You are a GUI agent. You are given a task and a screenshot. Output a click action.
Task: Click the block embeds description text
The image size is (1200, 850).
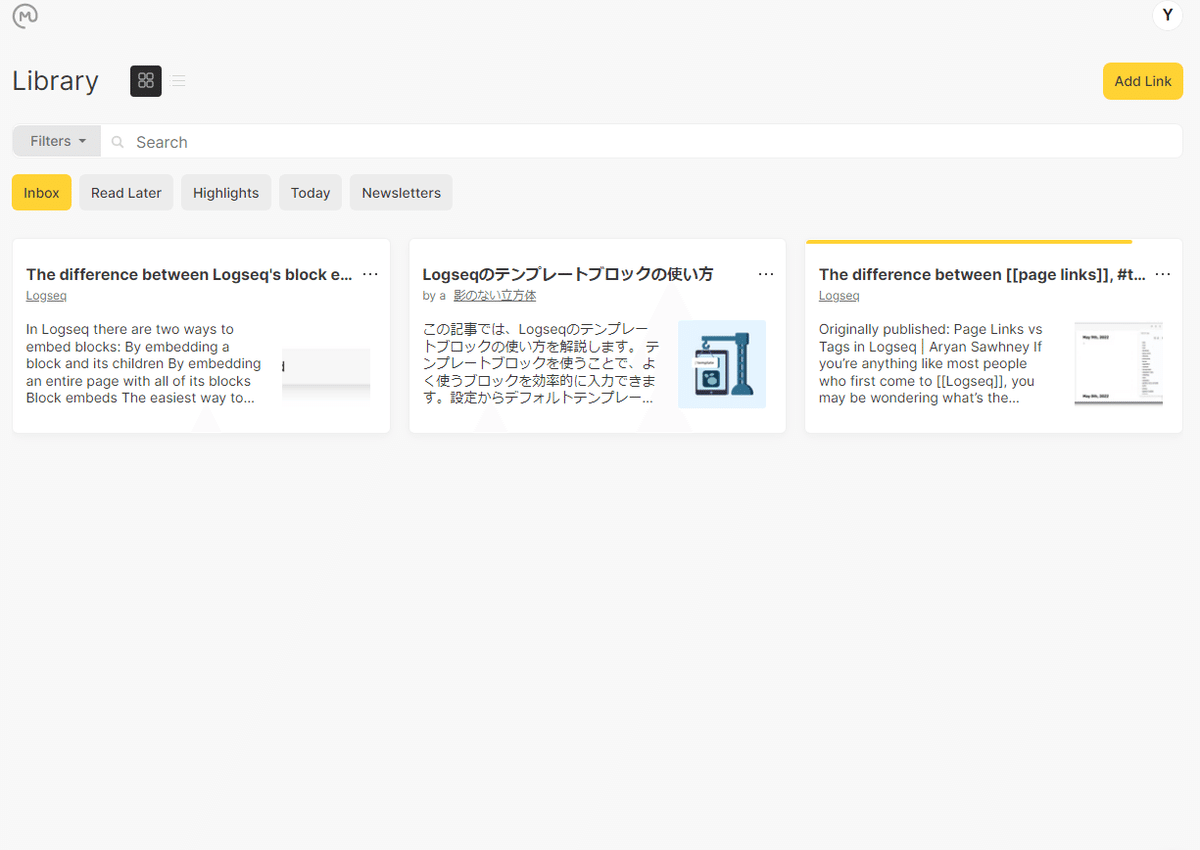click(x=145, y=363)
